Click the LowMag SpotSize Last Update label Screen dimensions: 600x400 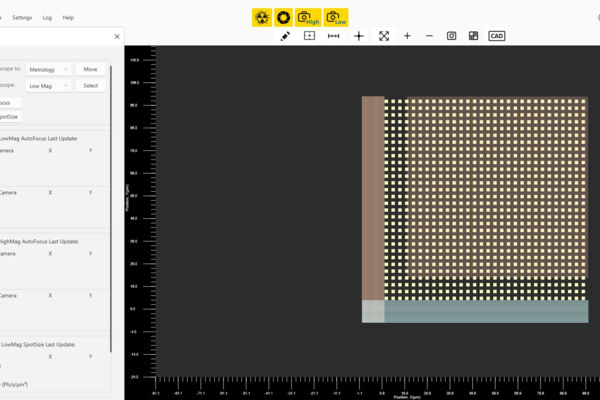click(x=38, y=344)
